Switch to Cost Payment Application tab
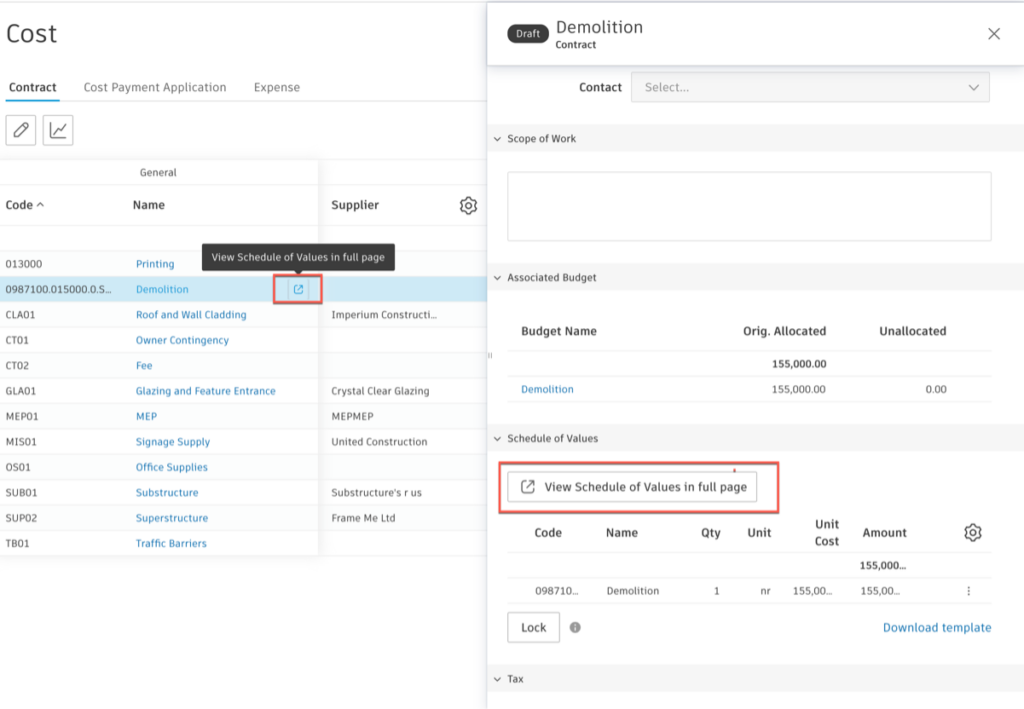Screen dimensions: 1024x709 155,87
